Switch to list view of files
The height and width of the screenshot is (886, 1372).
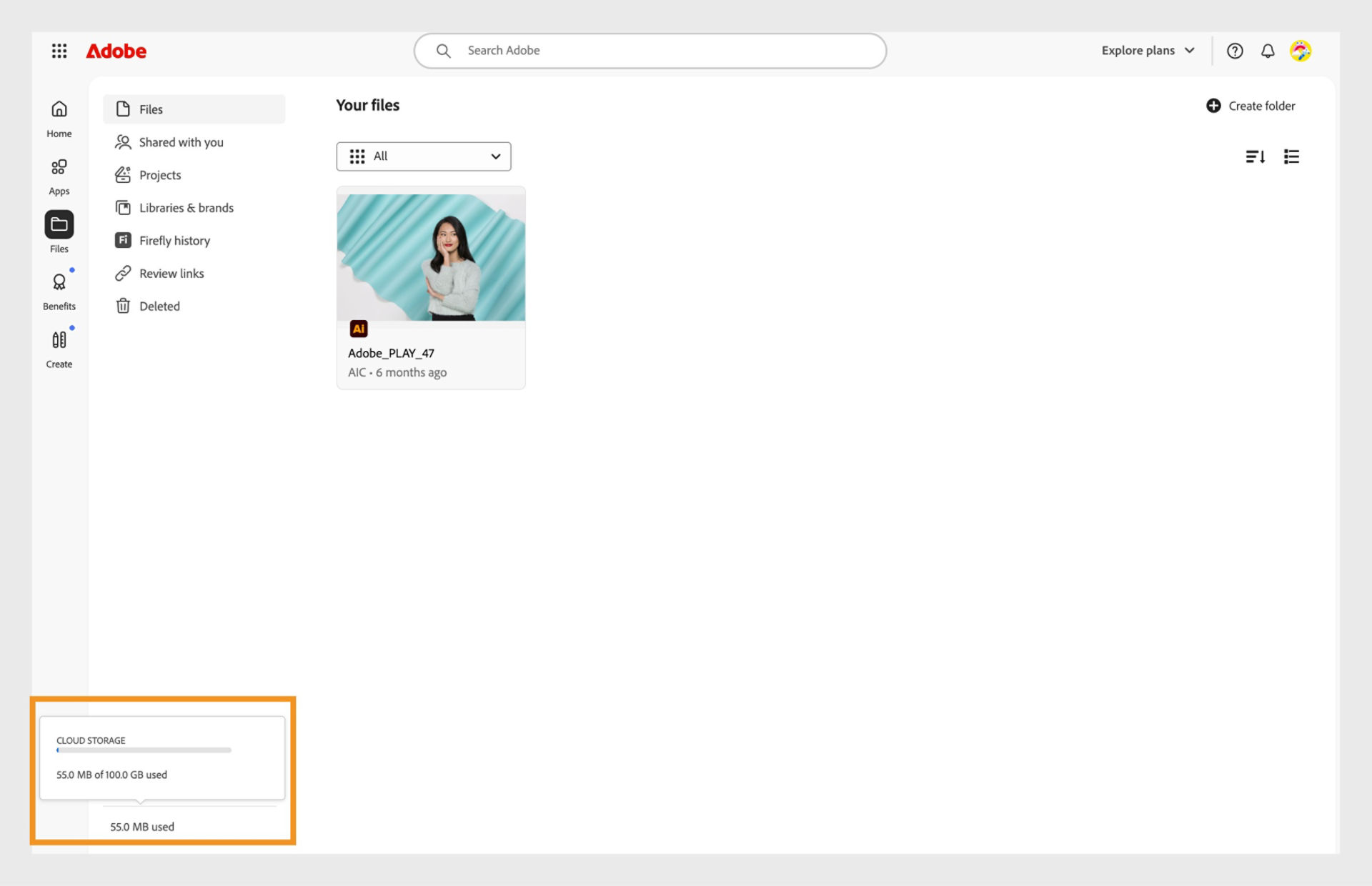pos(1291,156)
